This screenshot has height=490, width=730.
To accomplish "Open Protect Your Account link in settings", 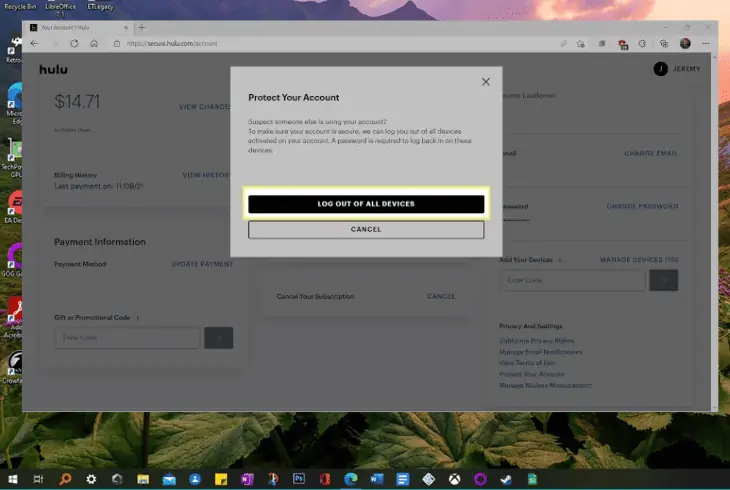I will pyautogui.click(x=532, y=374).
